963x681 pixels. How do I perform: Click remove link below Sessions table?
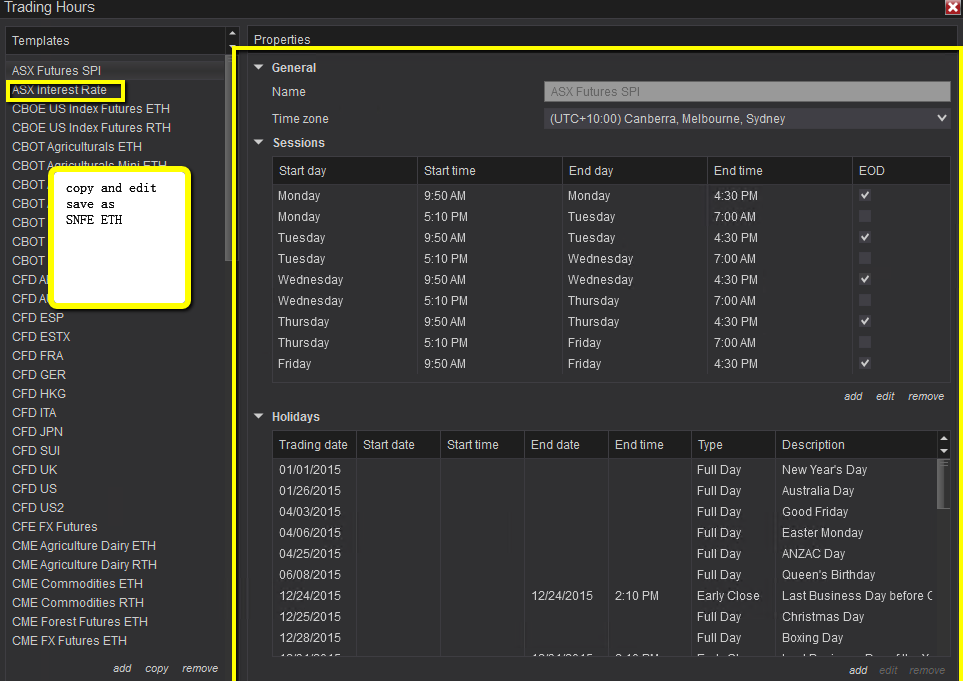coord(926,397)
